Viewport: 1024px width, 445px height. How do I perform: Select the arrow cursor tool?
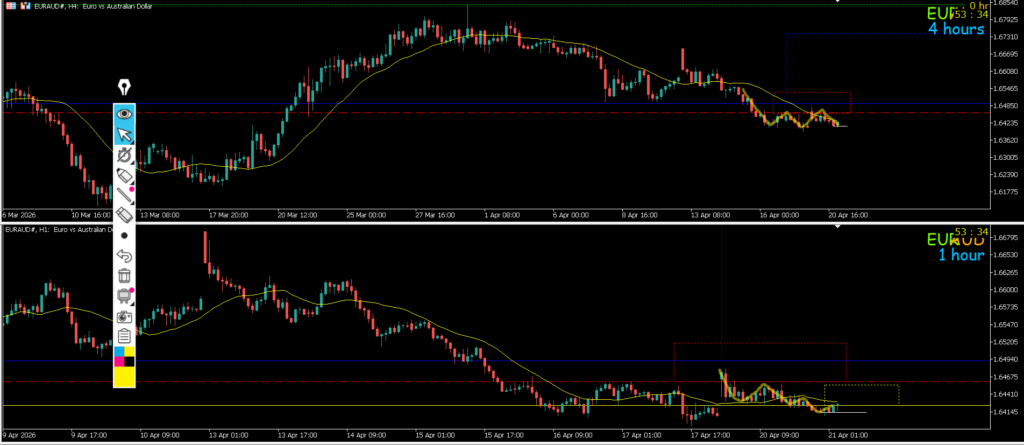click(x=125, y=135)
